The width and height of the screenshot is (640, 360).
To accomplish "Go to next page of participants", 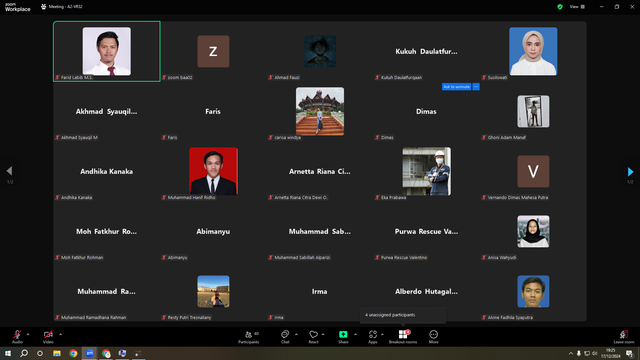I will click(630, 171).
